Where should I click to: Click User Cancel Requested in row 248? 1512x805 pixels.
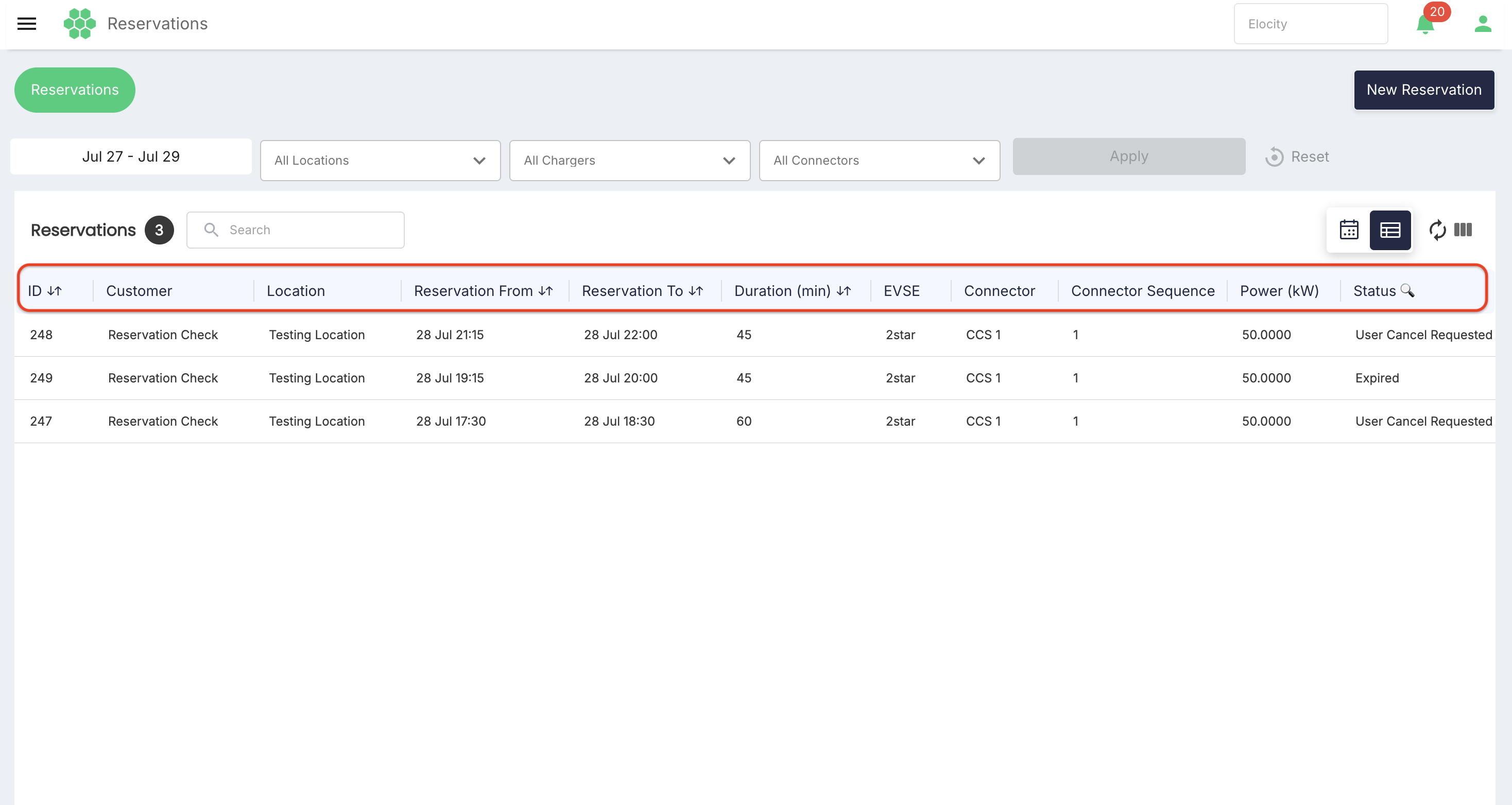click(x=1423, y=335)
